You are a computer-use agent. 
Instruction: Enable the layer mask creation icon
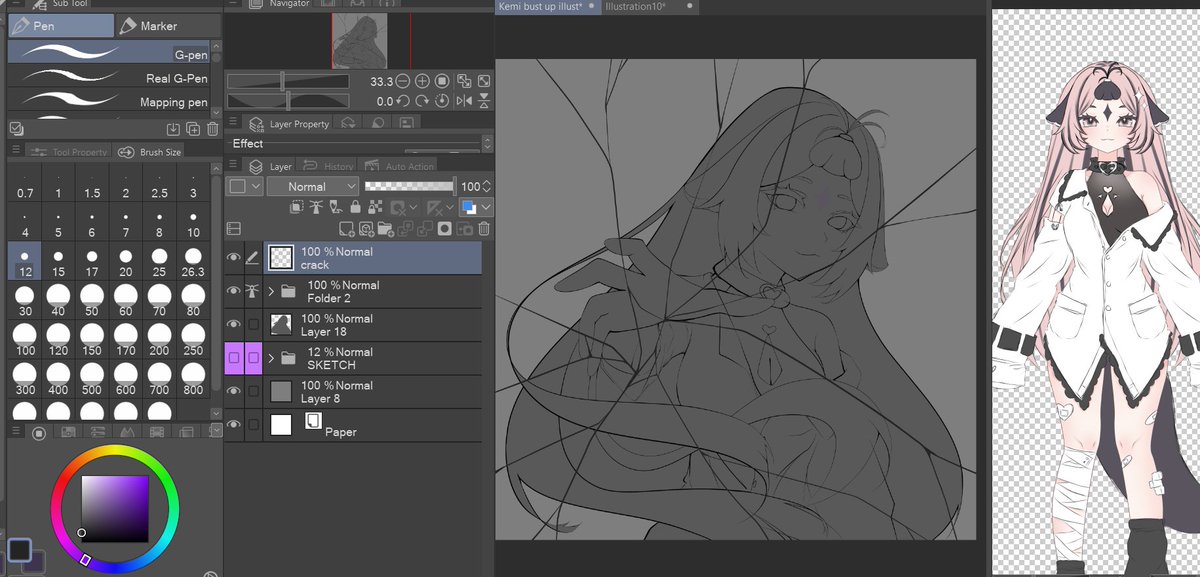[445, 228]
